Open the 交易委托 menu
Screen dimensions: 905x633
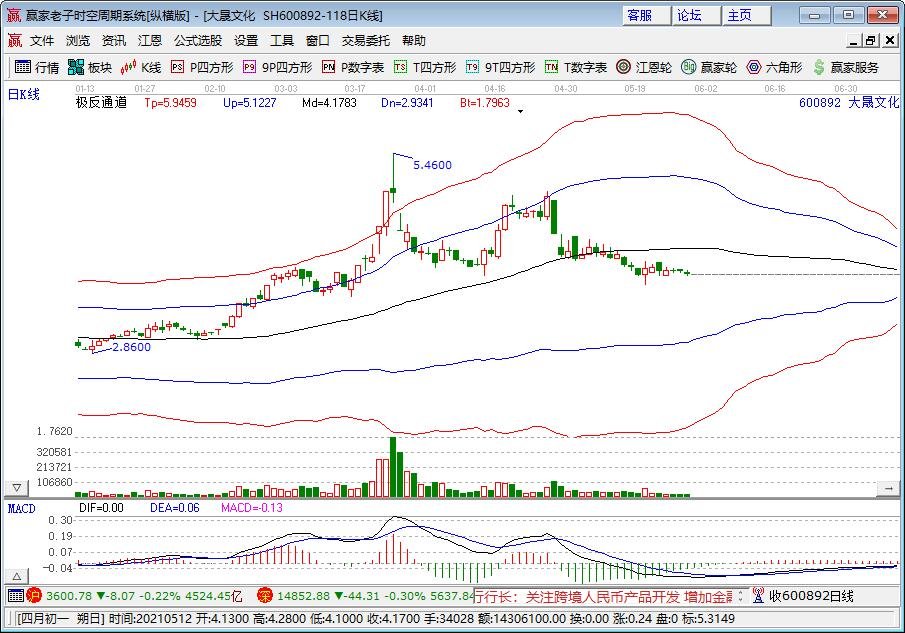pos(365,40)
